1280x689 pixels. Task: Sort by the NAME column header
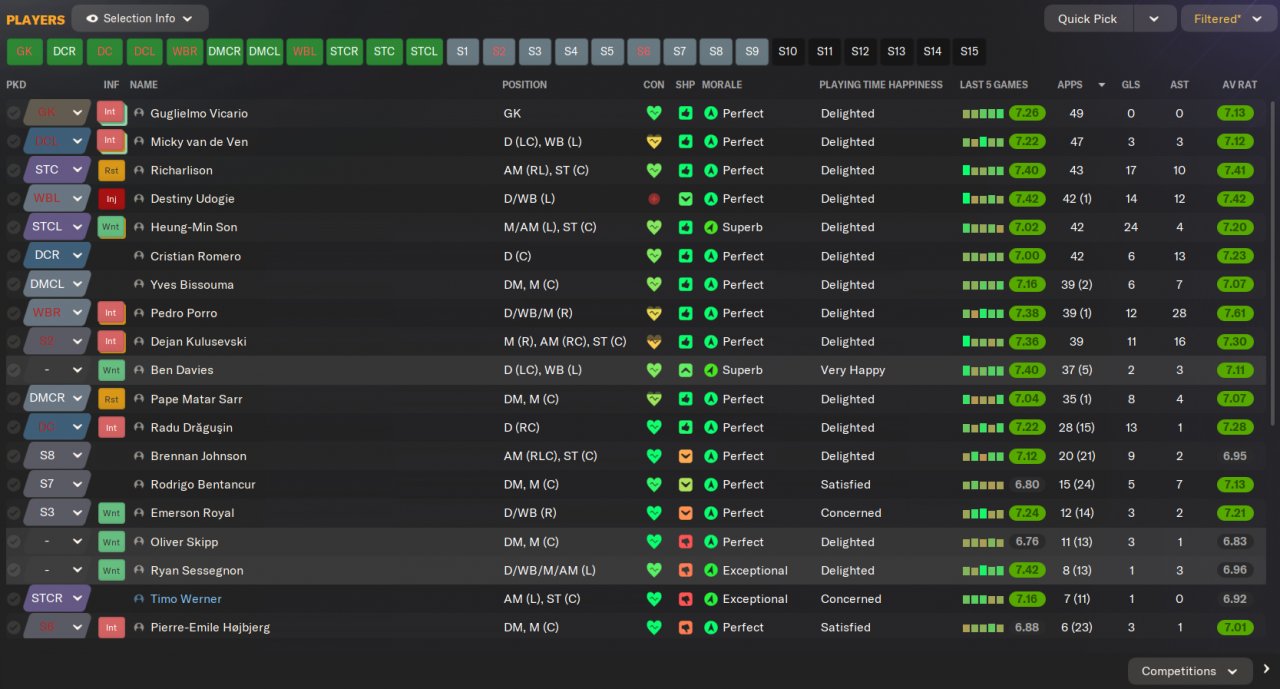tap(144, 85)
